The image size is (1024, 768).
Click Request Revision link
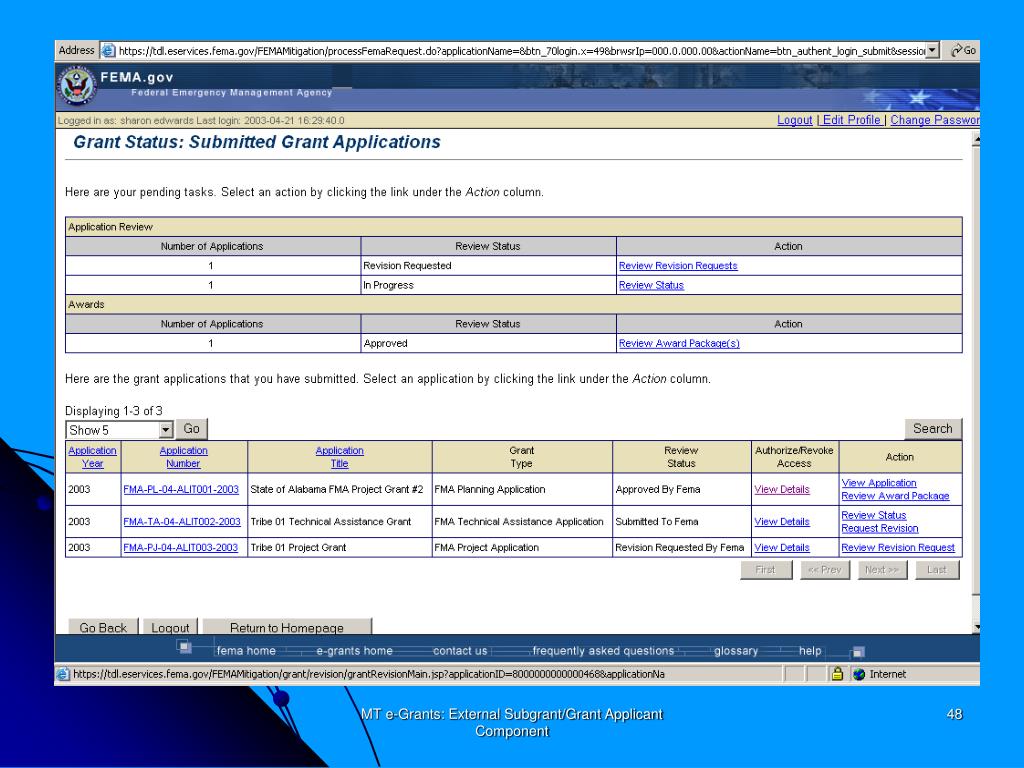(x=880, y=528)
